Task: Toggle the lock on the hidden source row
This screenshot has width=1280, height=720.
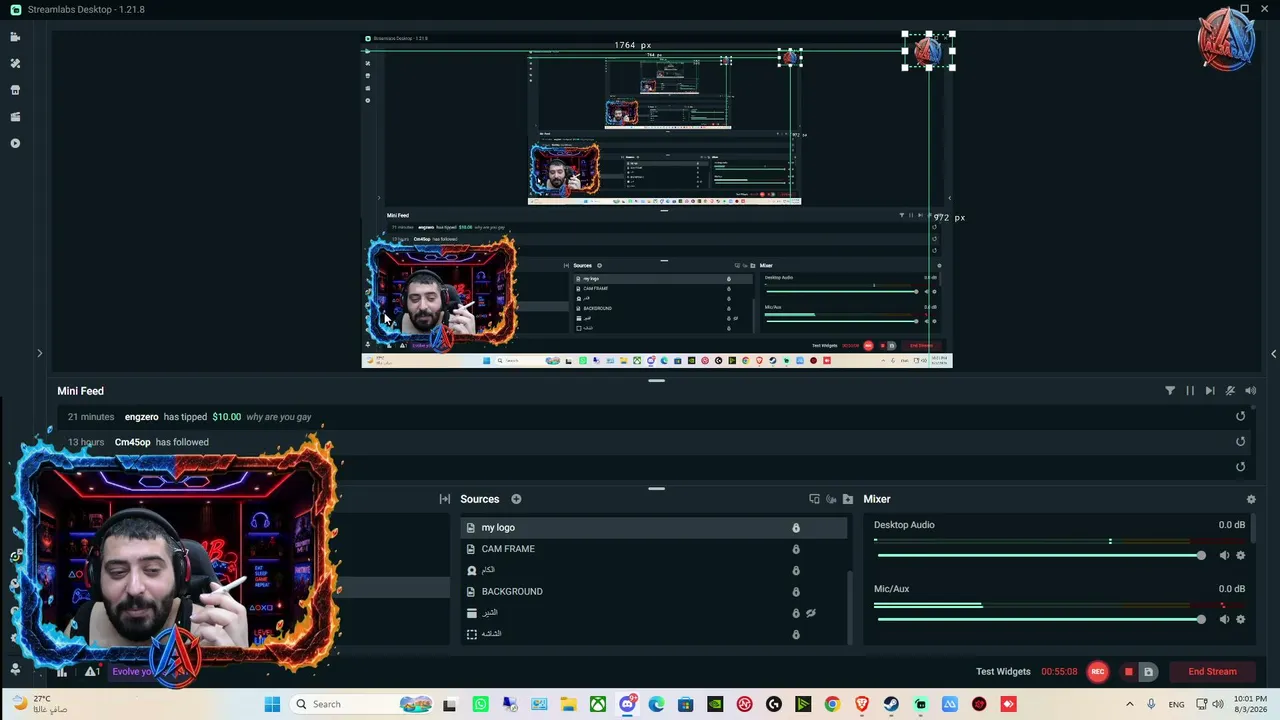Action: point(796,613)
